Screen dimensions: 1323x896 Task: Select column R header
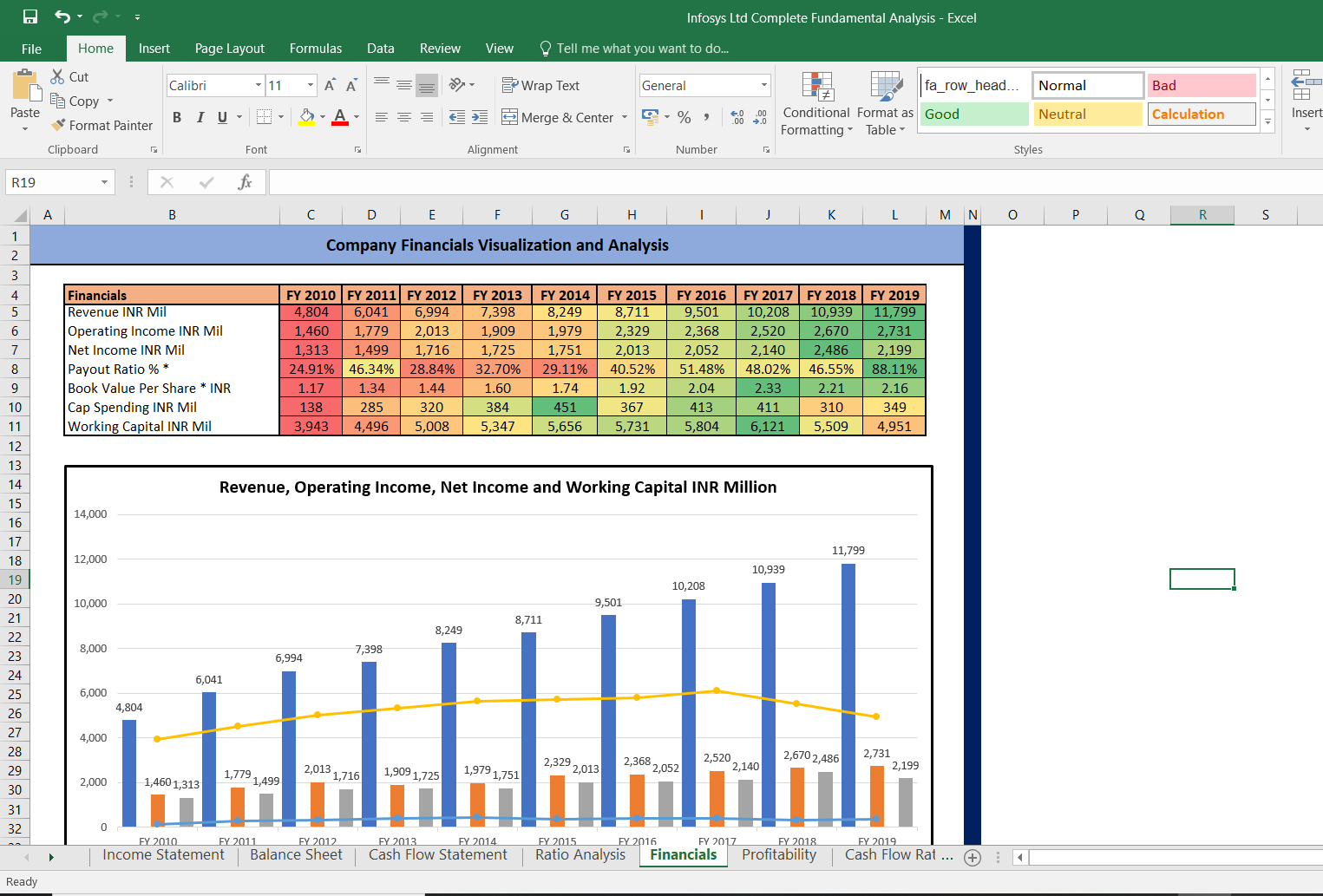(1202, 215)
